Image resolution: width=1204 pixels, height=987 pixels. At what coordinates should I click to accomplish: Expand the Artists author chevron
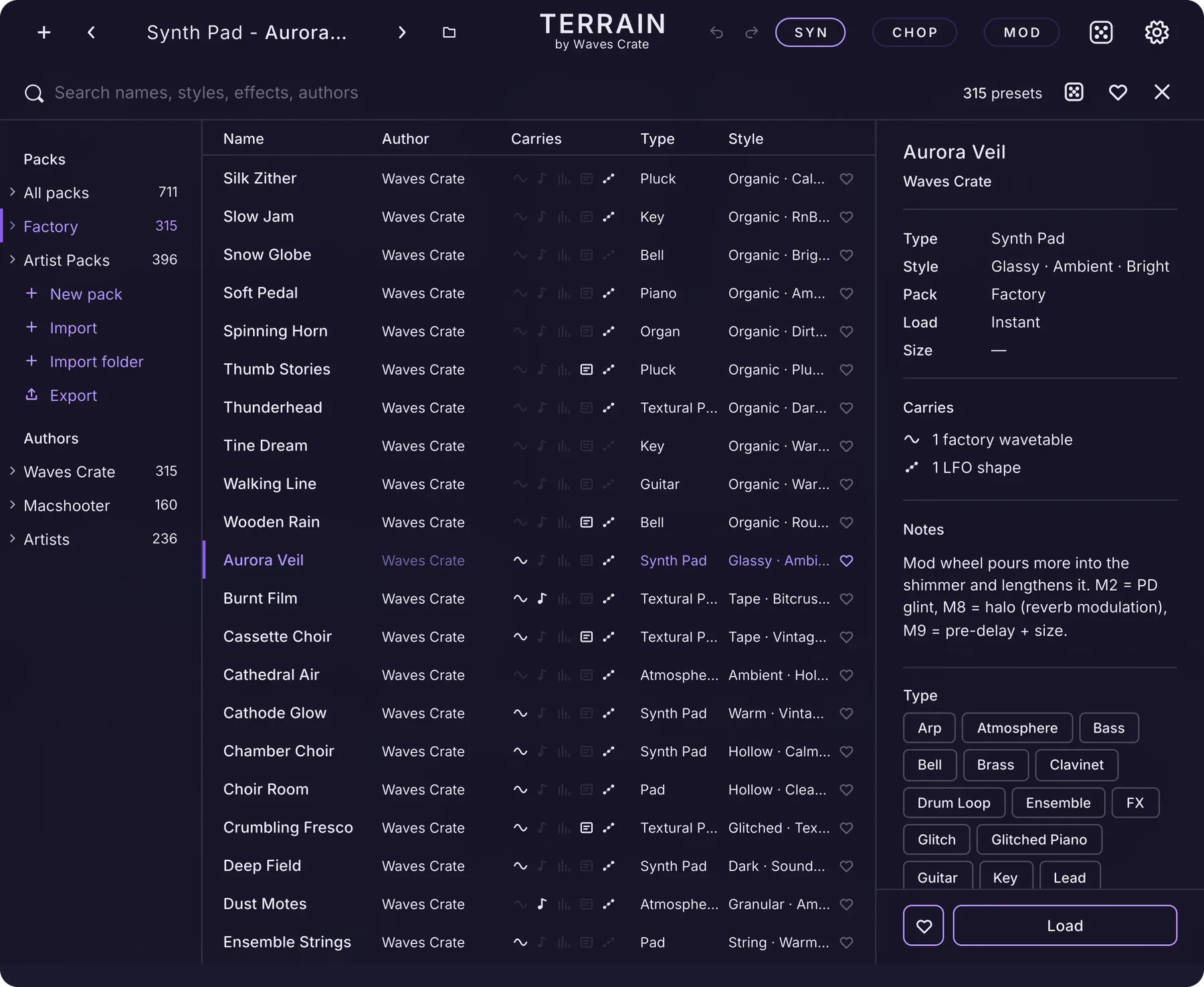click(13, 539)
